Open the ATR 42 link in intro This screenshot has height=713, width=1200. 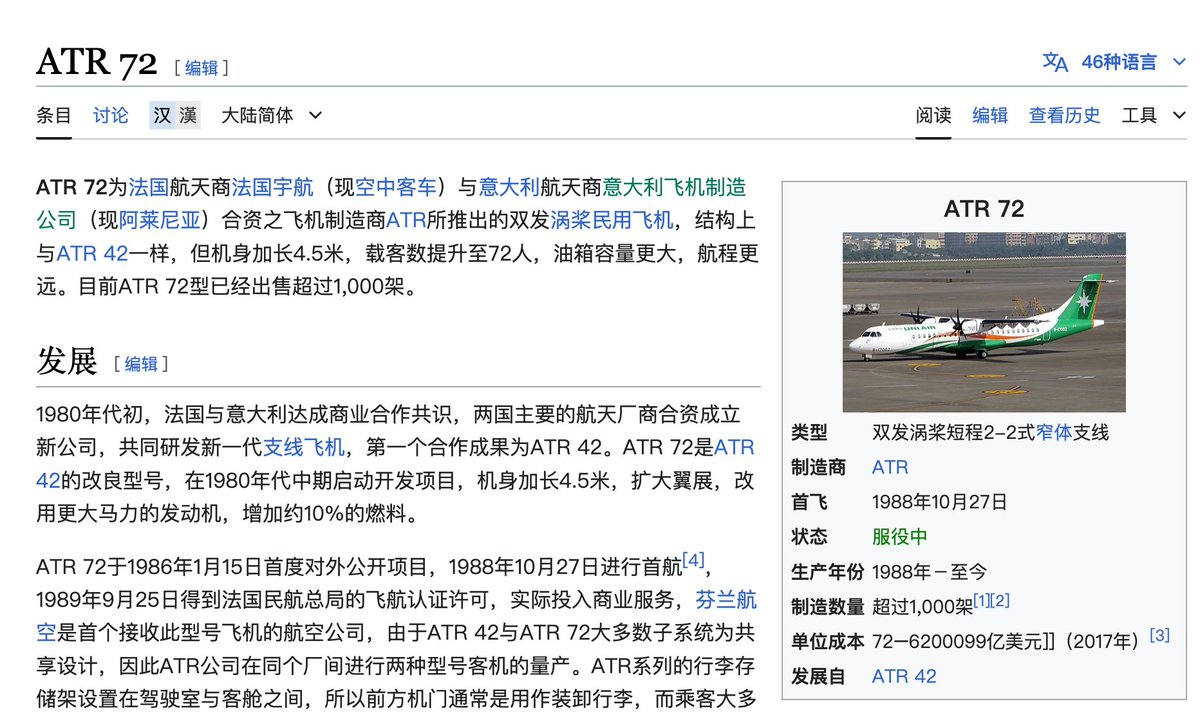[x=92, y=253]
